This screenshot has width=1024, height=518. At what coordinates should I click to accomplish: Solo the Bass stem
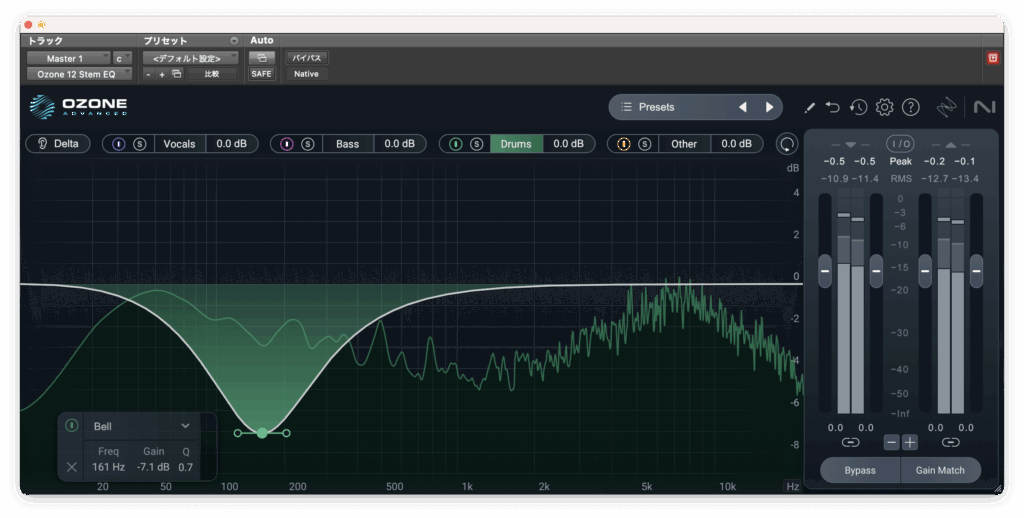point(308,144)
